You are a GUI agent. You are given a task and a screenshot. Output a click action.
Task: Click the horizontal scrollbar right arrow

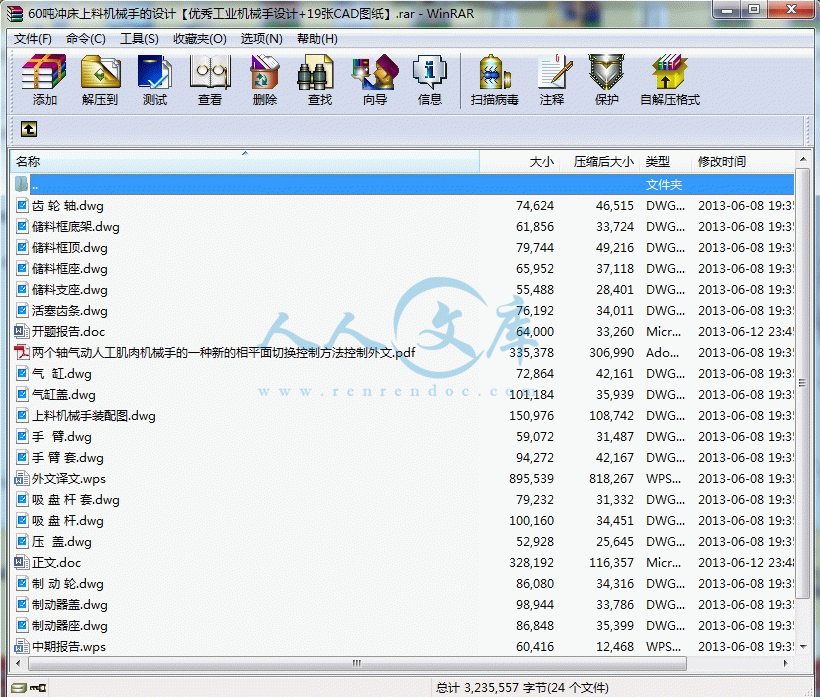coord(786,664)
